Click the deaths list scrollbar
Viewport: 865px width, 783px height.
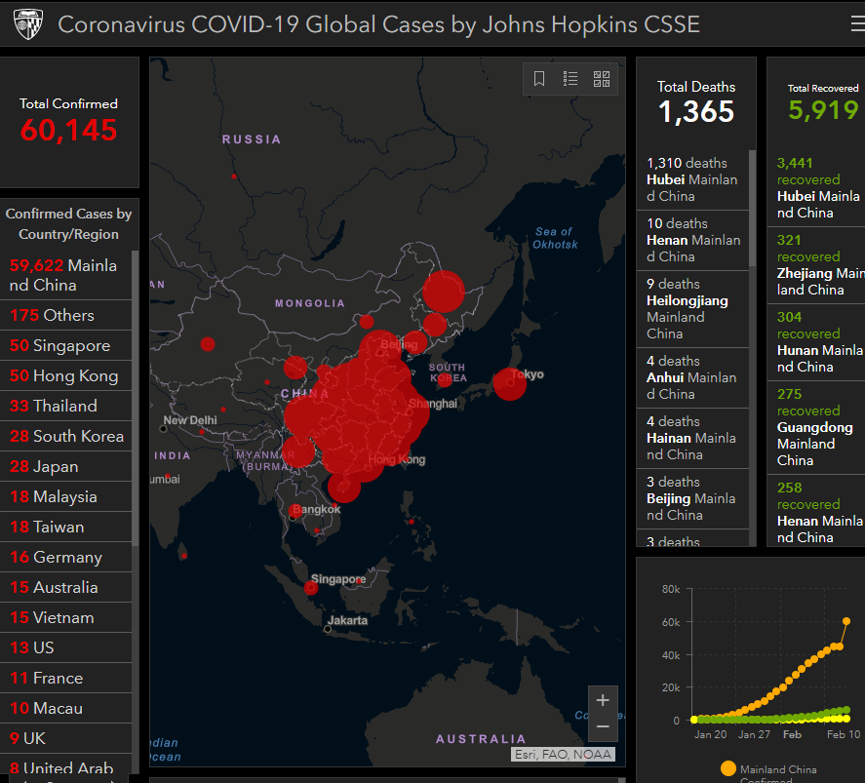coord(752,208)
